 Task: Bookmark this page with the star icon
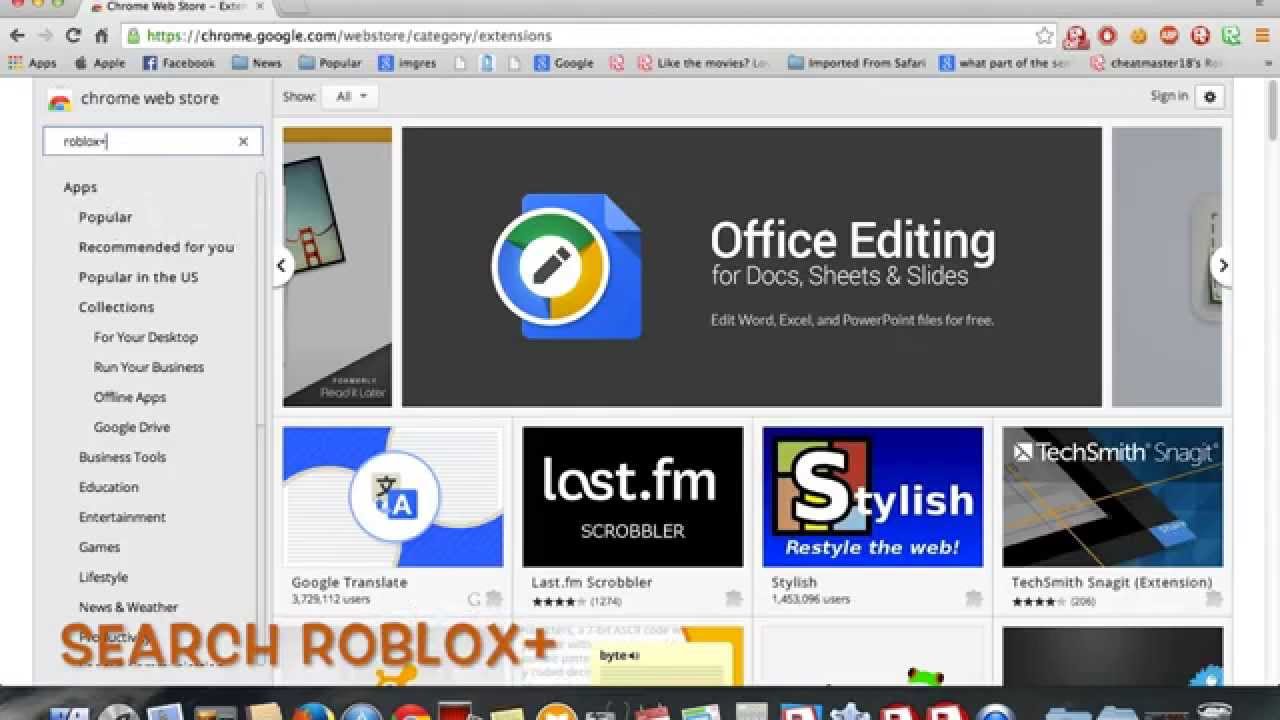1044,36
